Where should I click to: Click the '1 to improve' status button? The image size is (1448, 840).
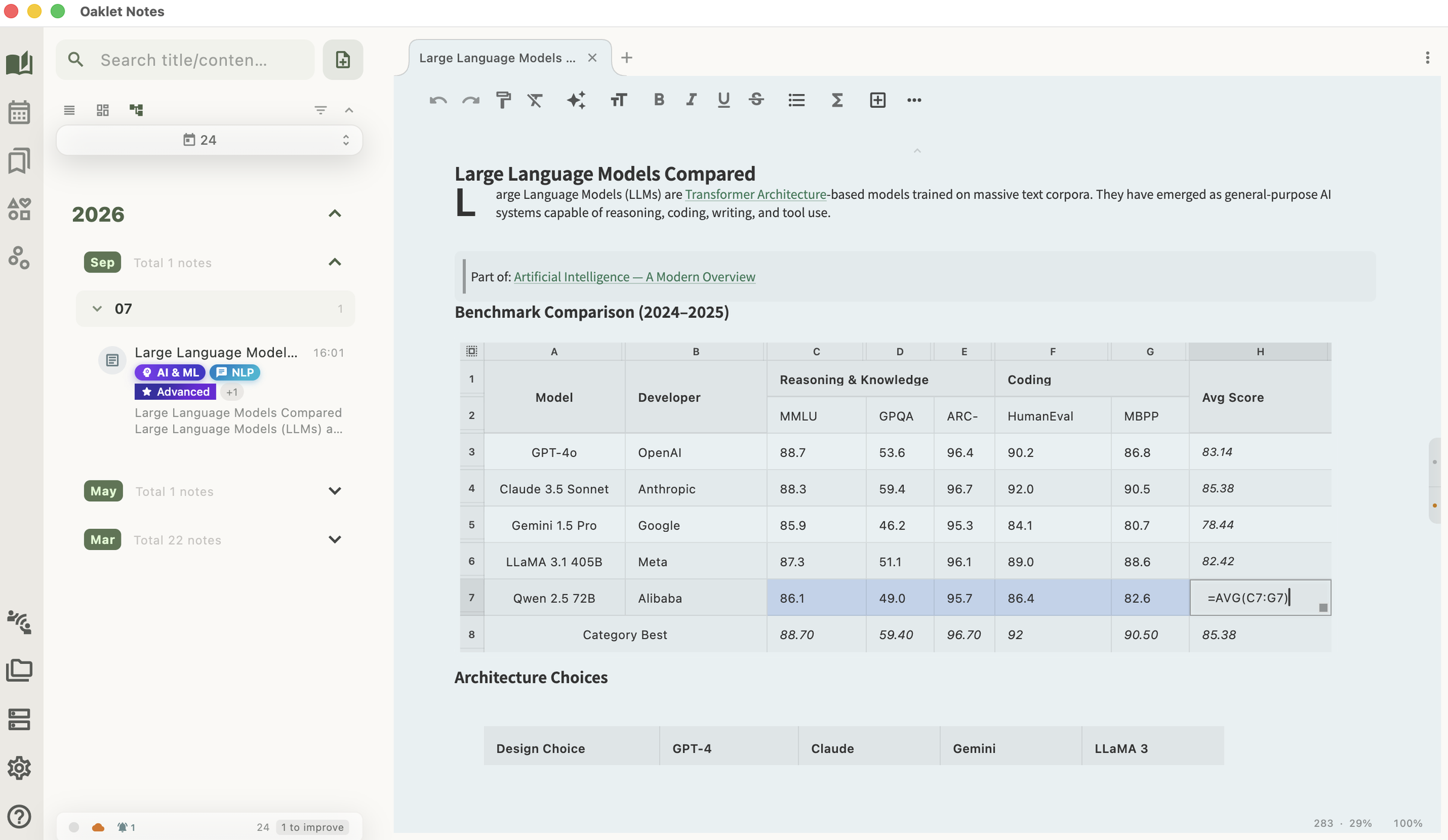[313, 827]
